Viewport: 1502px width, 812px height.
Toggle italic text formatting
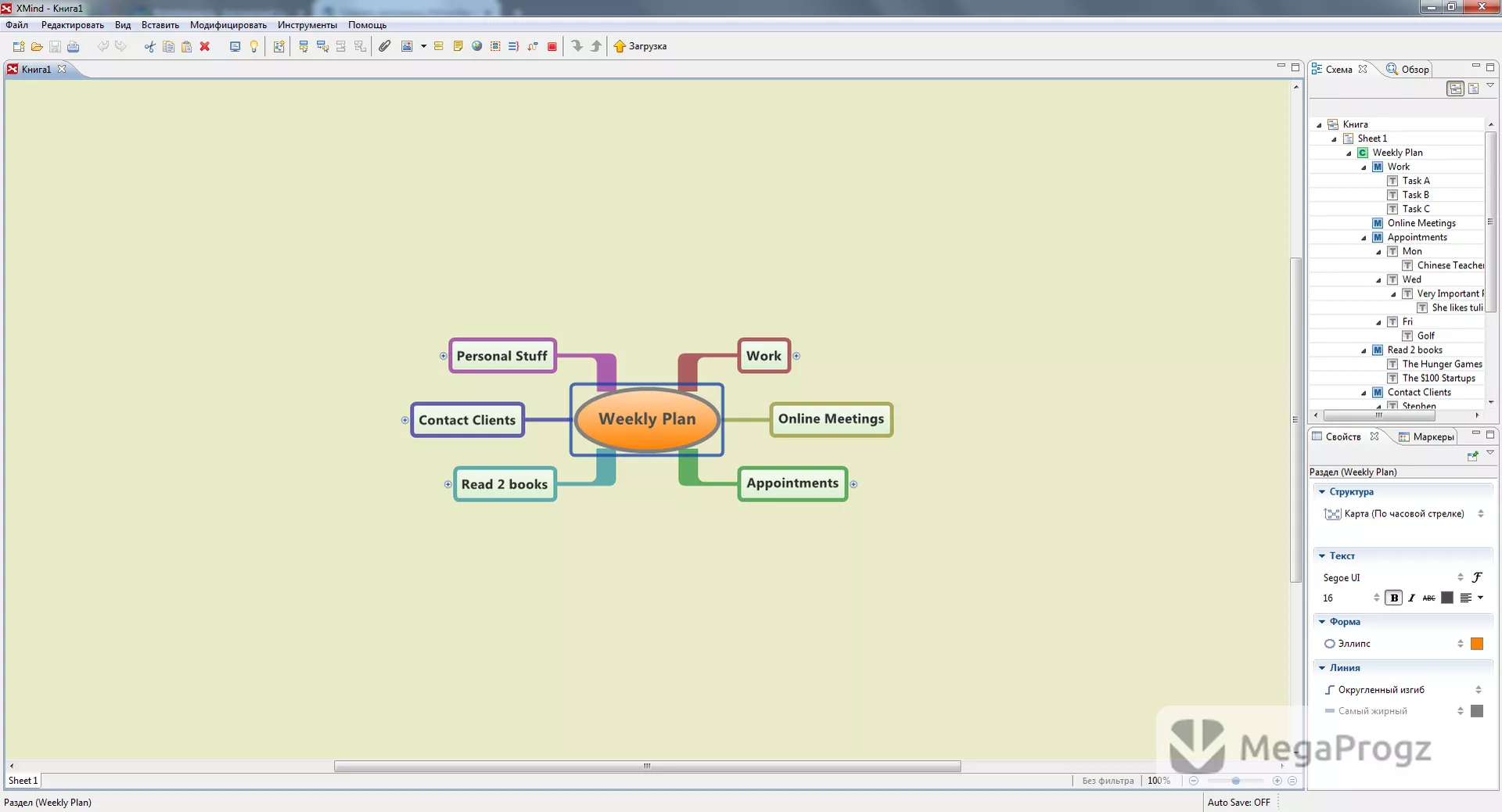pos(1411,598)
